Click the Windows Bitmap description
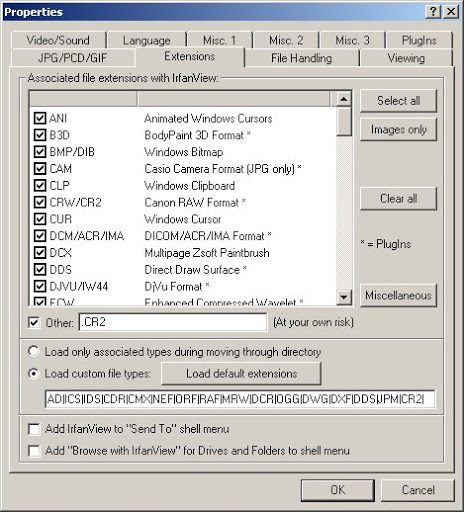Image resolution: width=464 pixels, height=512 pixels. (184, 152)
